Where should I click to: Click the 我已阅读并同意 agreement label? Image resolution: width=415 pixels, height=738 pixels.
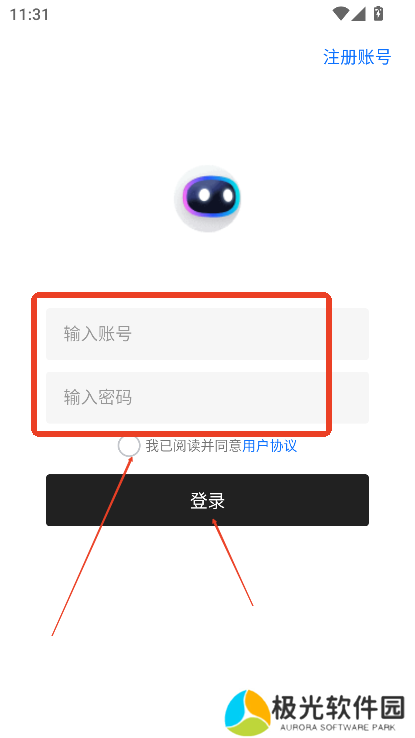pos(193,446)
